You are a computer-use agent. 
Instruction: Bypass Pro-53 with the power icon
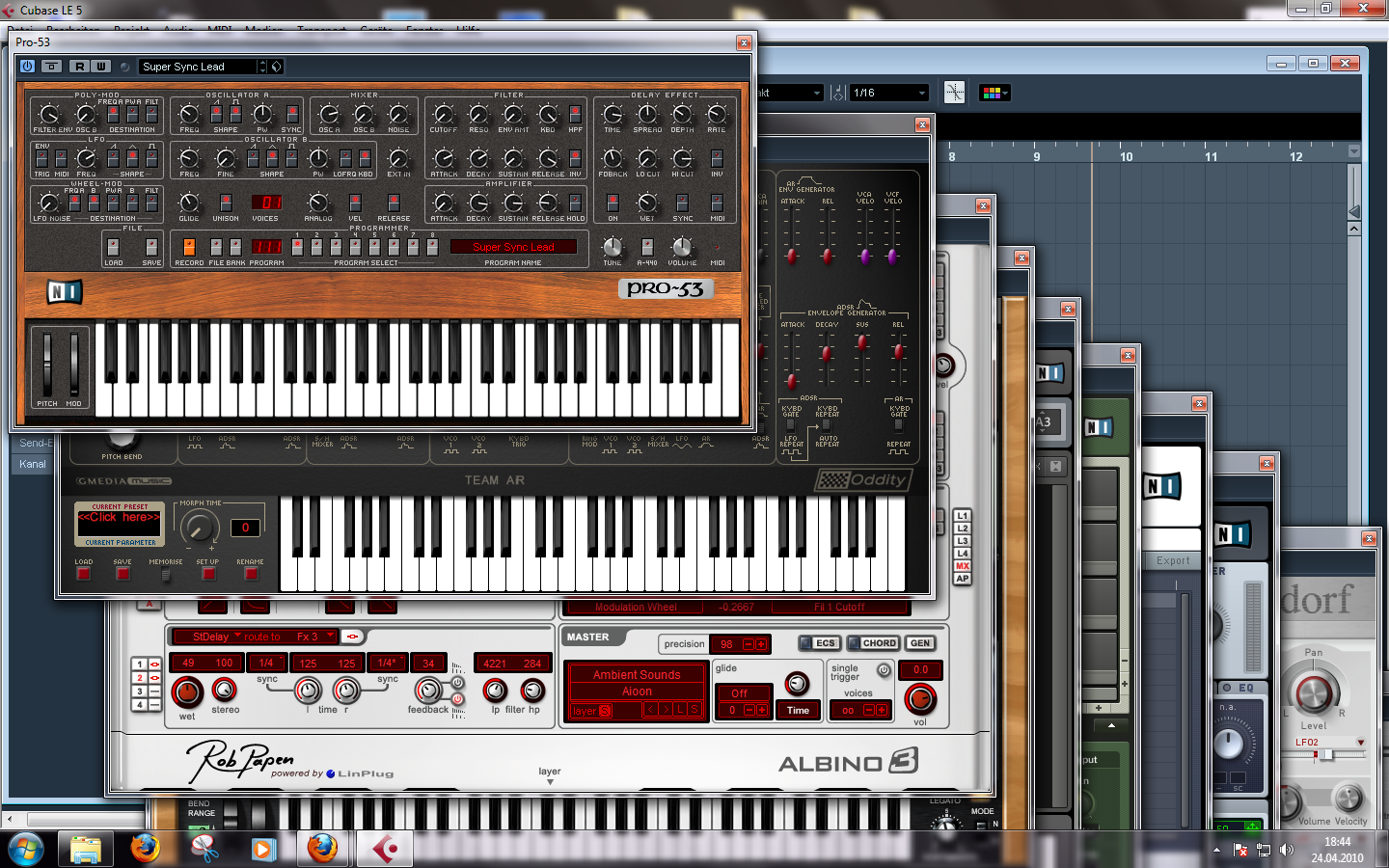(x=27, y=67)
